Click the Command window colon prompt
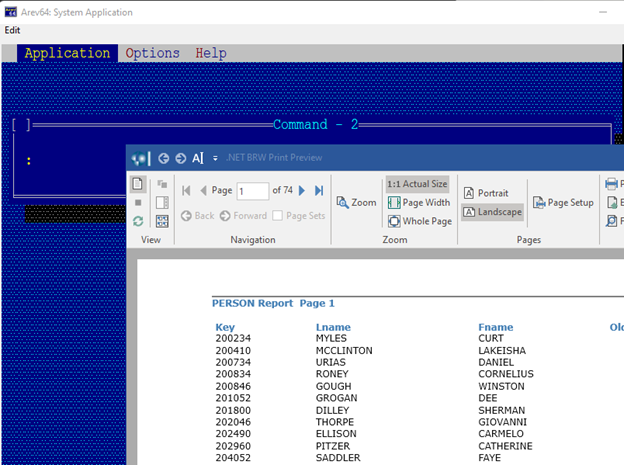The height and width of the screenshot is (465, 624). (29, 161)
